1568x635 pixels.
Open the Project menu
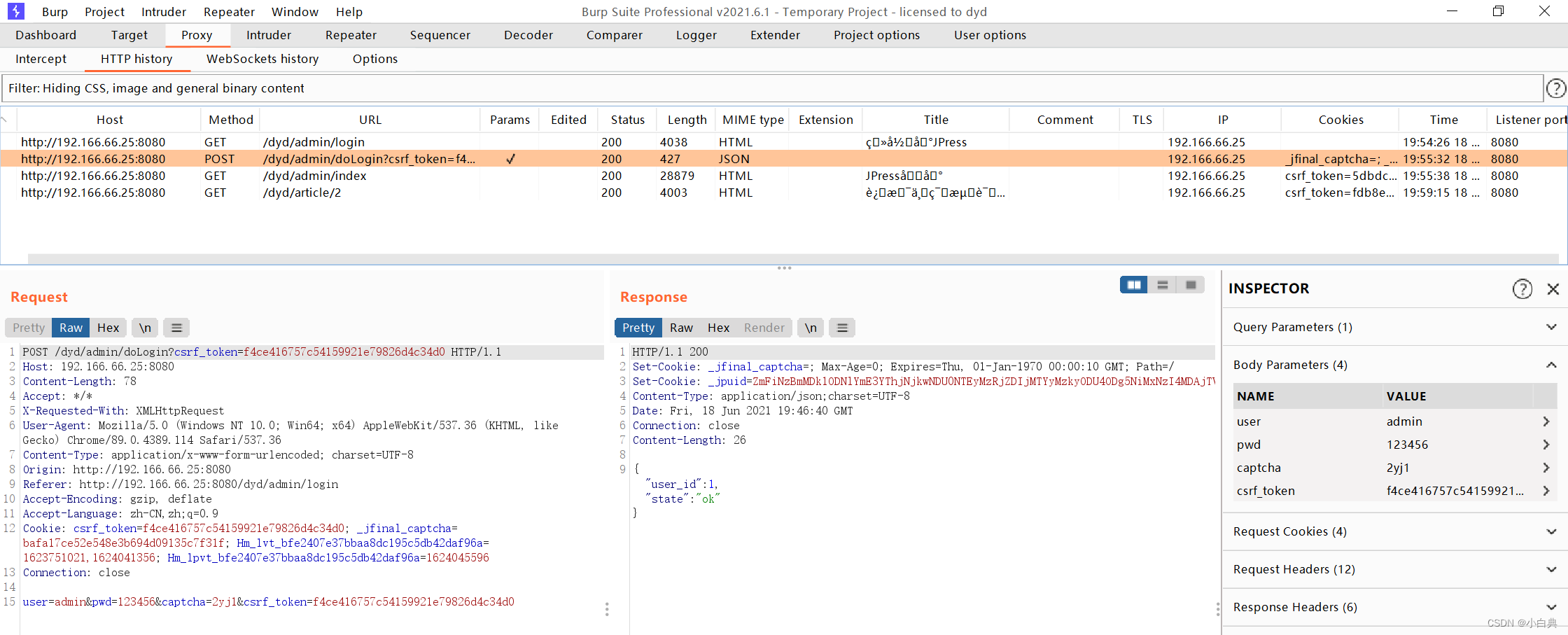[104, 12]
